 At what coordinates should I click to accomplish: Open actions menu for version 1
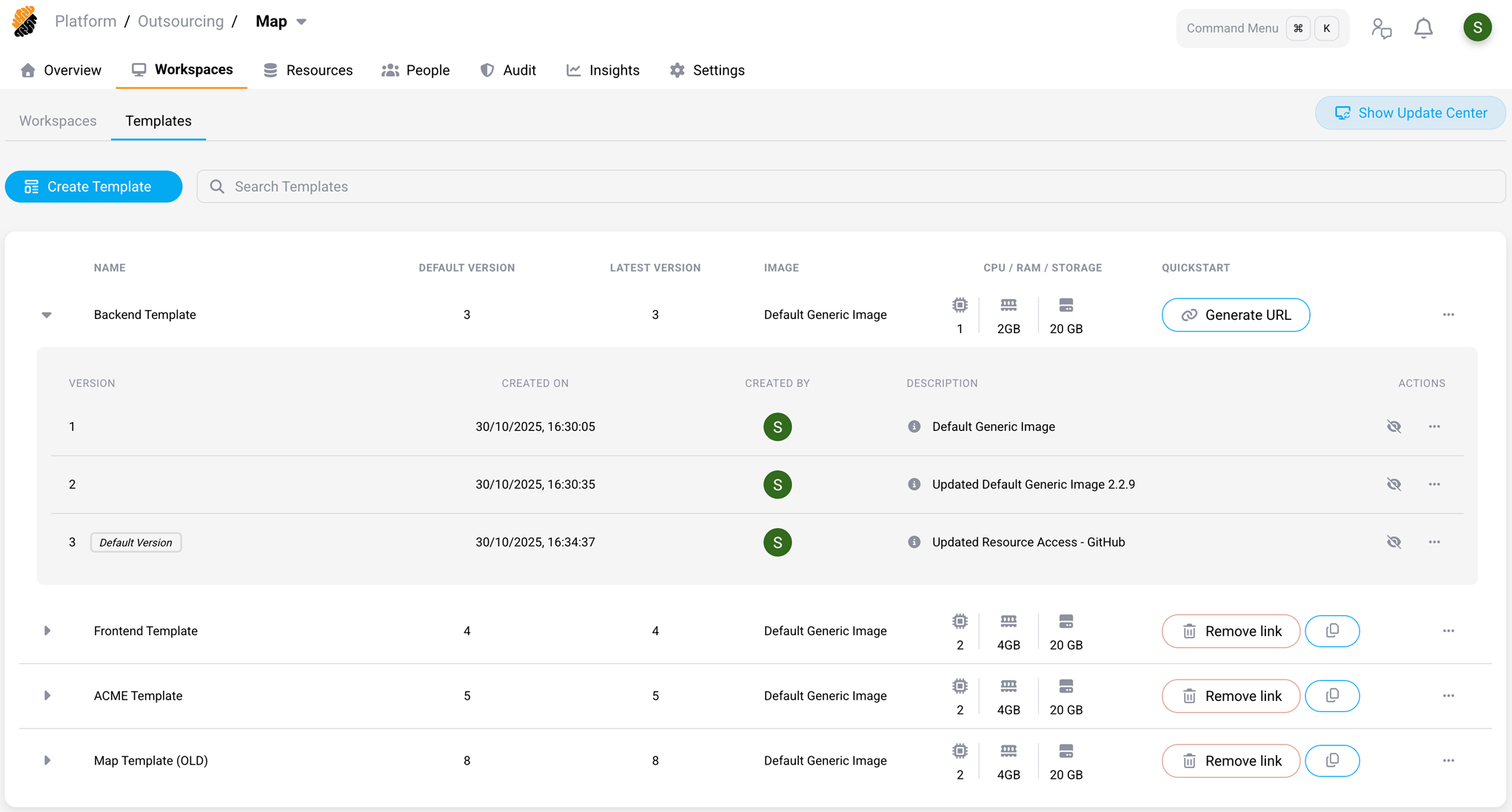click(1434, 426)
